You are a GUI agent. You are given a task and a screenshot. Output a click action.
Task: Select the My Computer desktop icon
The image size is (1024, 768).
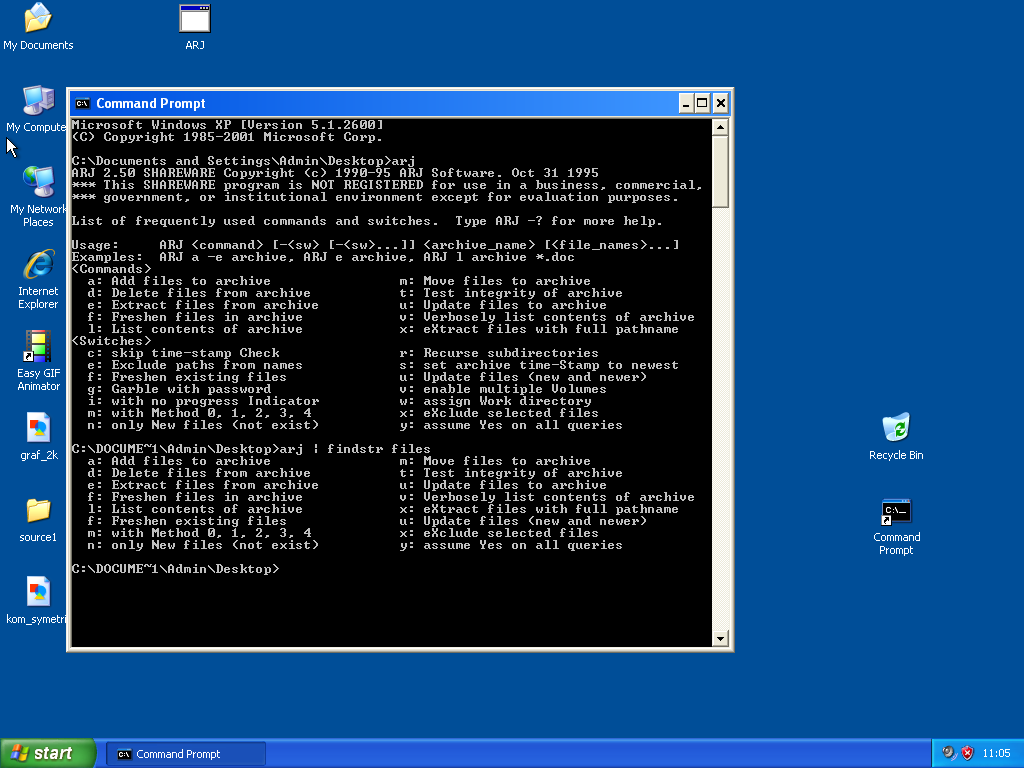tap(37, 109)
